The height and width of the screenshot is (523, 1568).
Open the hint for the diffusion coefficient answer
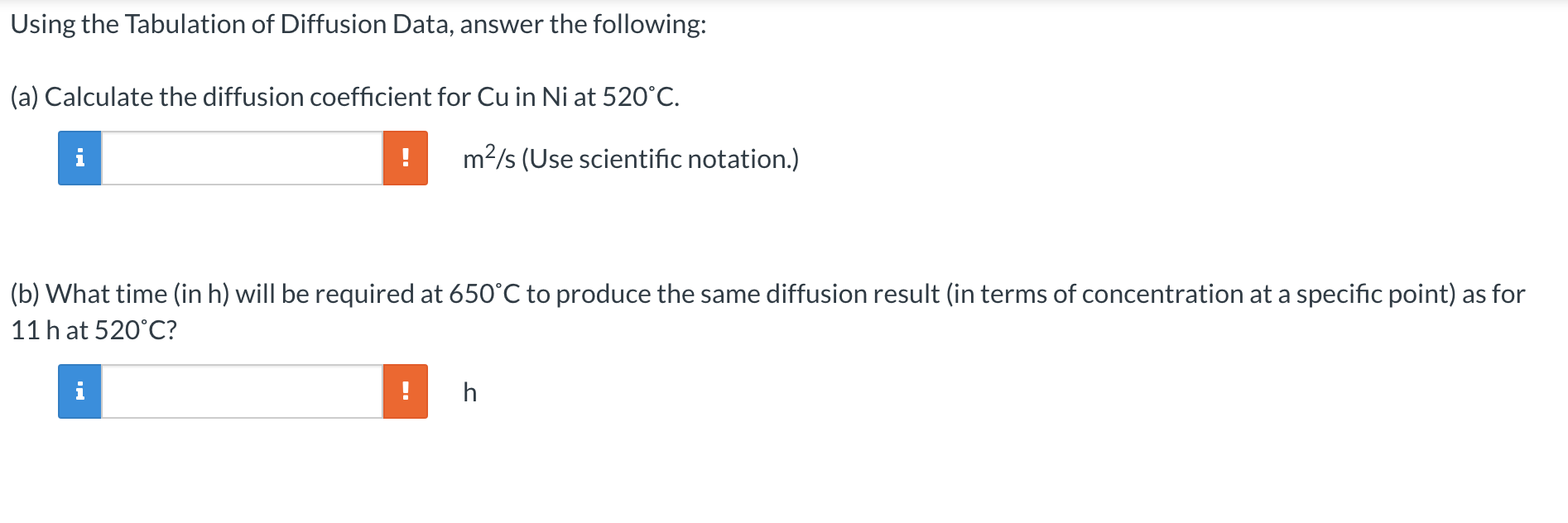click(80, 158)
